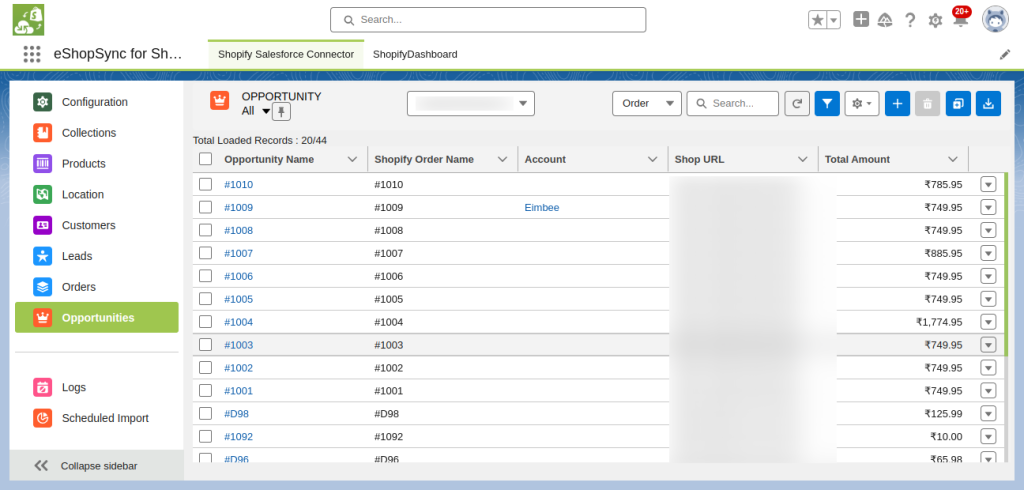Check the box for row #1004
1024x490 pixels.
point(206,321)
